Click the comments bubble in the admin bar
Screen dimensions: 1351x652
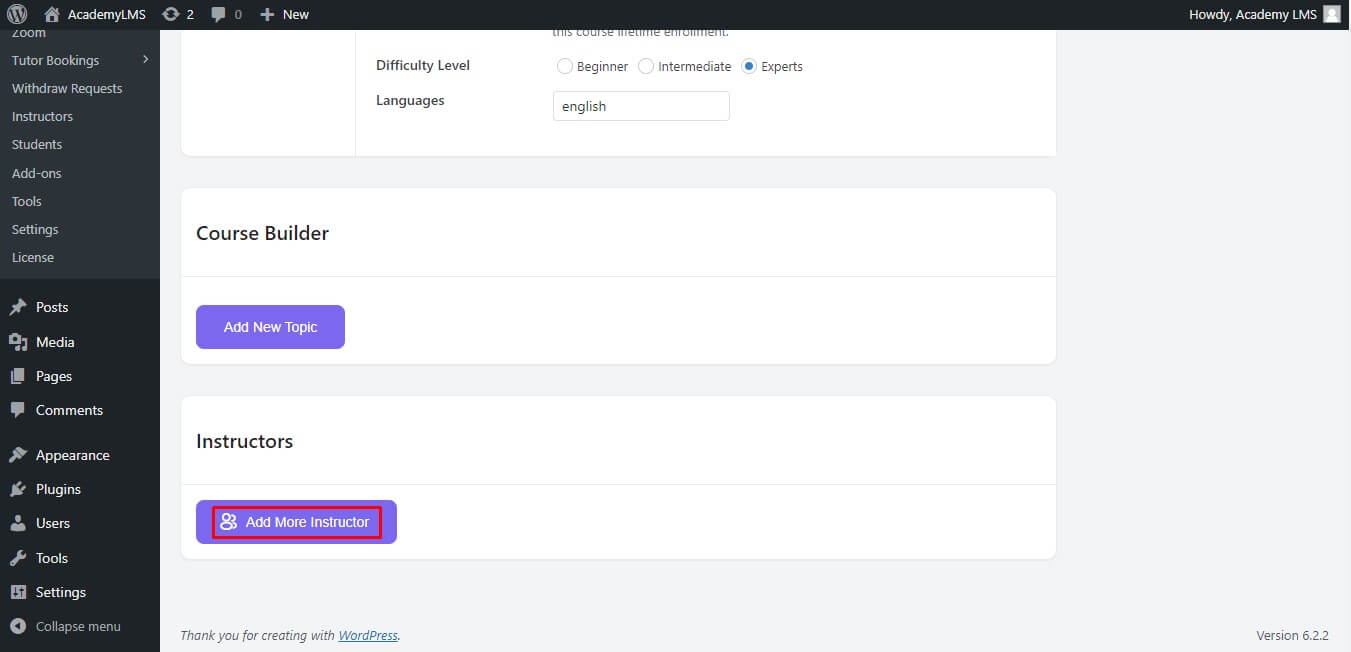219,14
